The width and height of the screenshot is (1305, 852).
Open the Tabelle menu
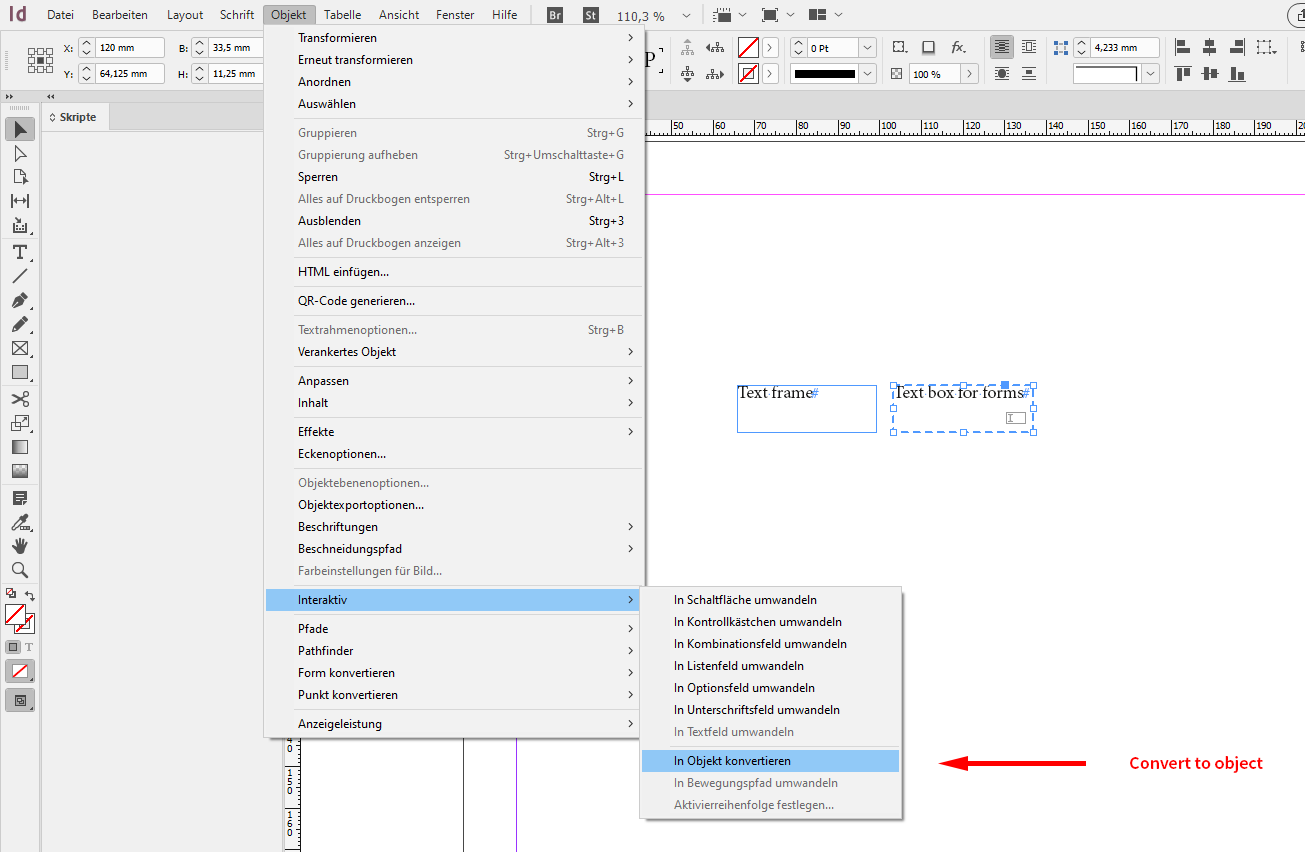[343, 15]
